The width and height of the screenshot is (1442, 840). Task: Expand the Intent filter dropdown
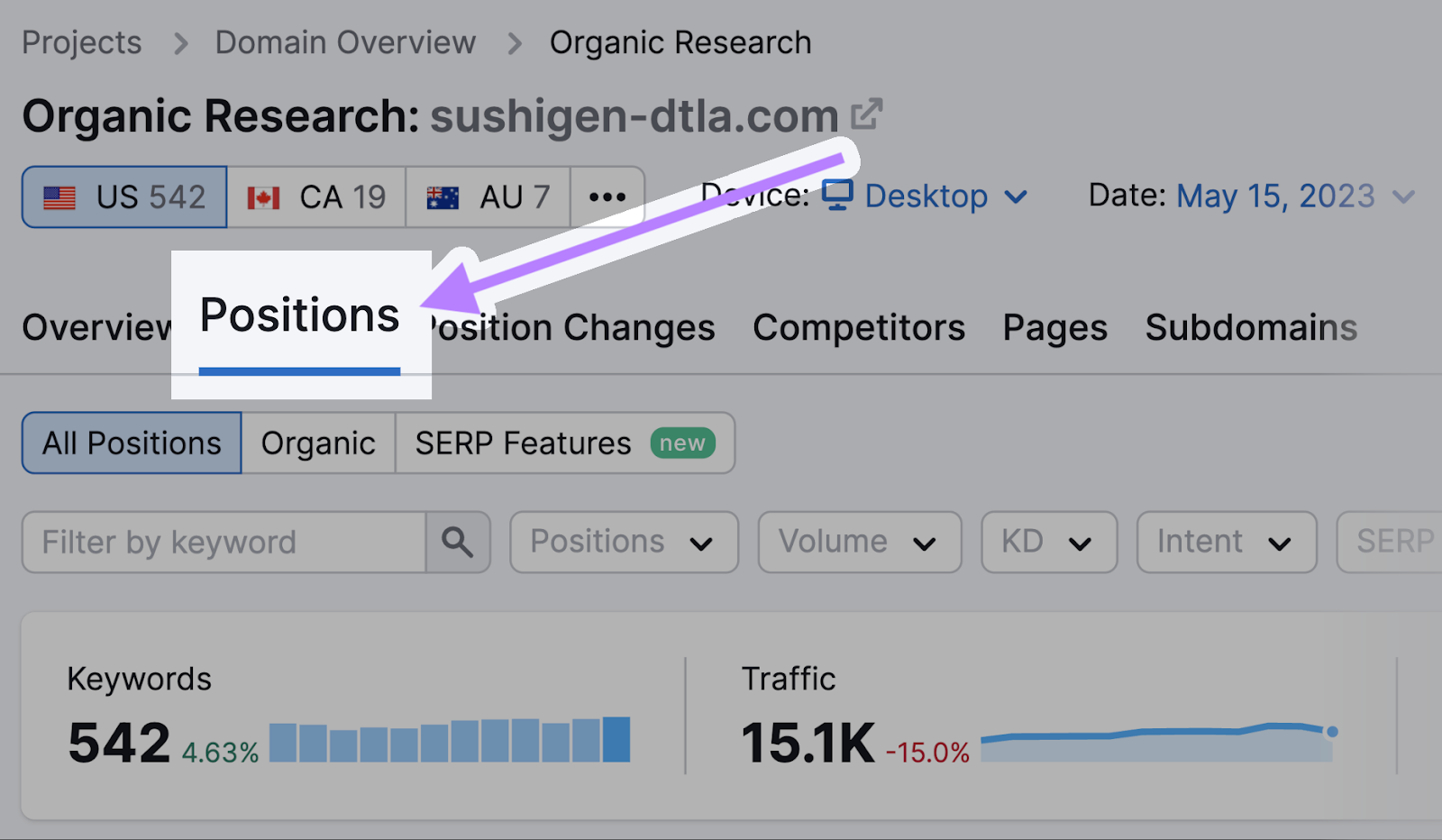tap(1226, 542)
